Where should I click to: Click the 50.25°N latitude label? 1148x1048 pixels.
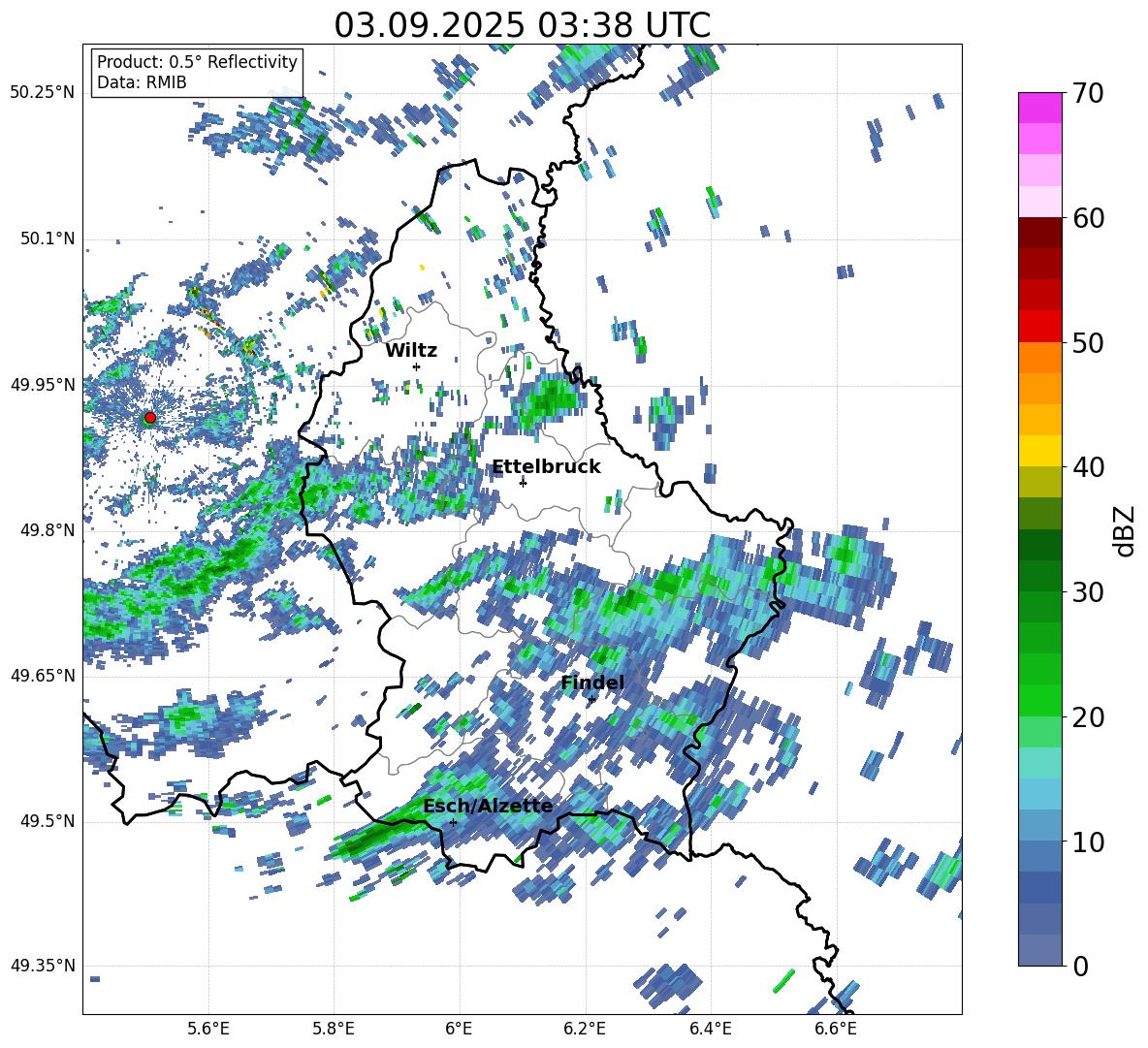43,93
